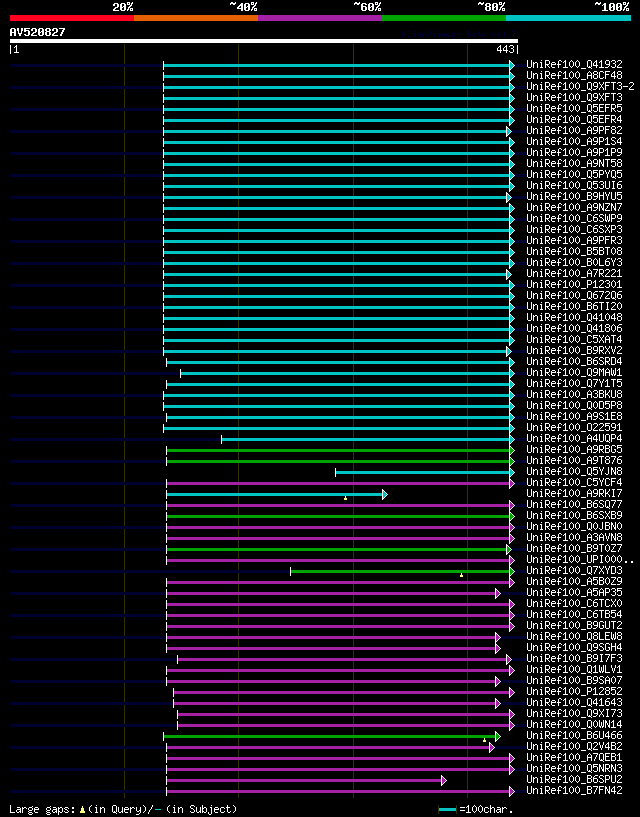Click the arrowhead ending the Q2V4B2 alignment
Image resolution: width=640 pixels, height=817 pixels.
click(x=492, y=748)
